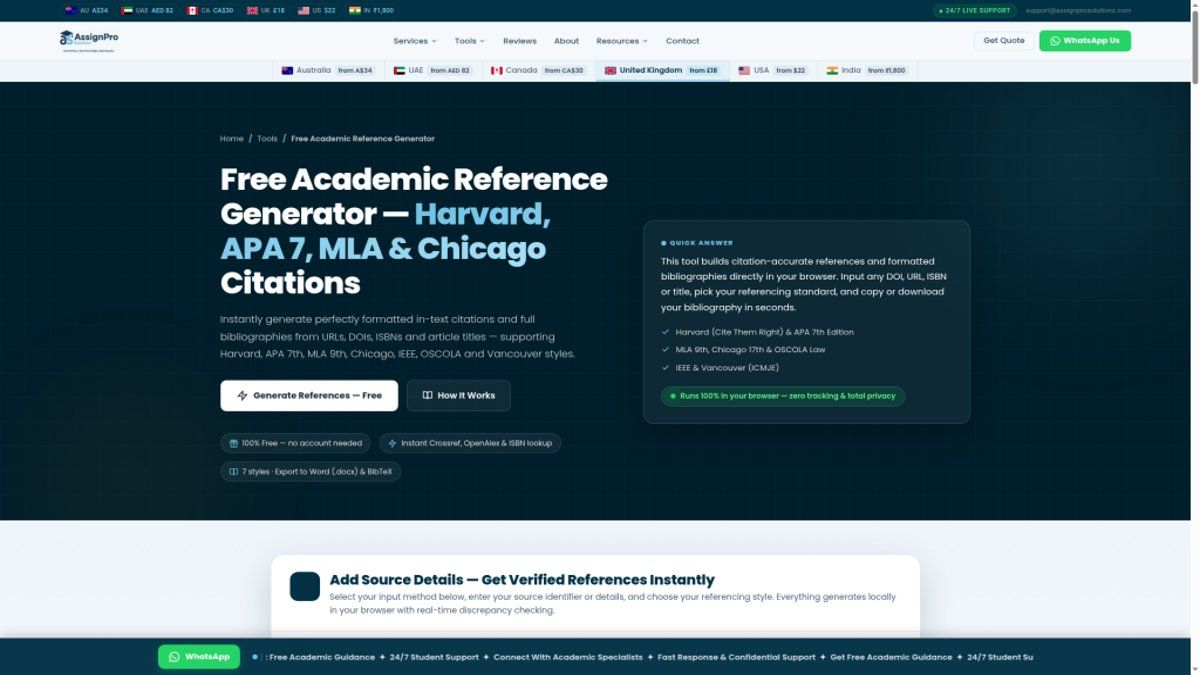Open the Reviews page
Screen dimensions: 1200x675
[x=519, y=41]
